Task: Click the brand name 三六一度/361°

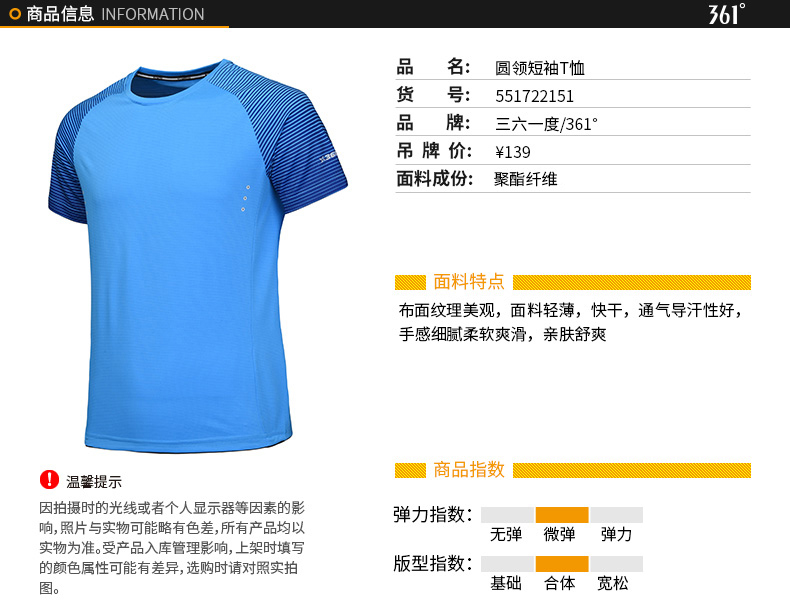Action: click(546, 124)
